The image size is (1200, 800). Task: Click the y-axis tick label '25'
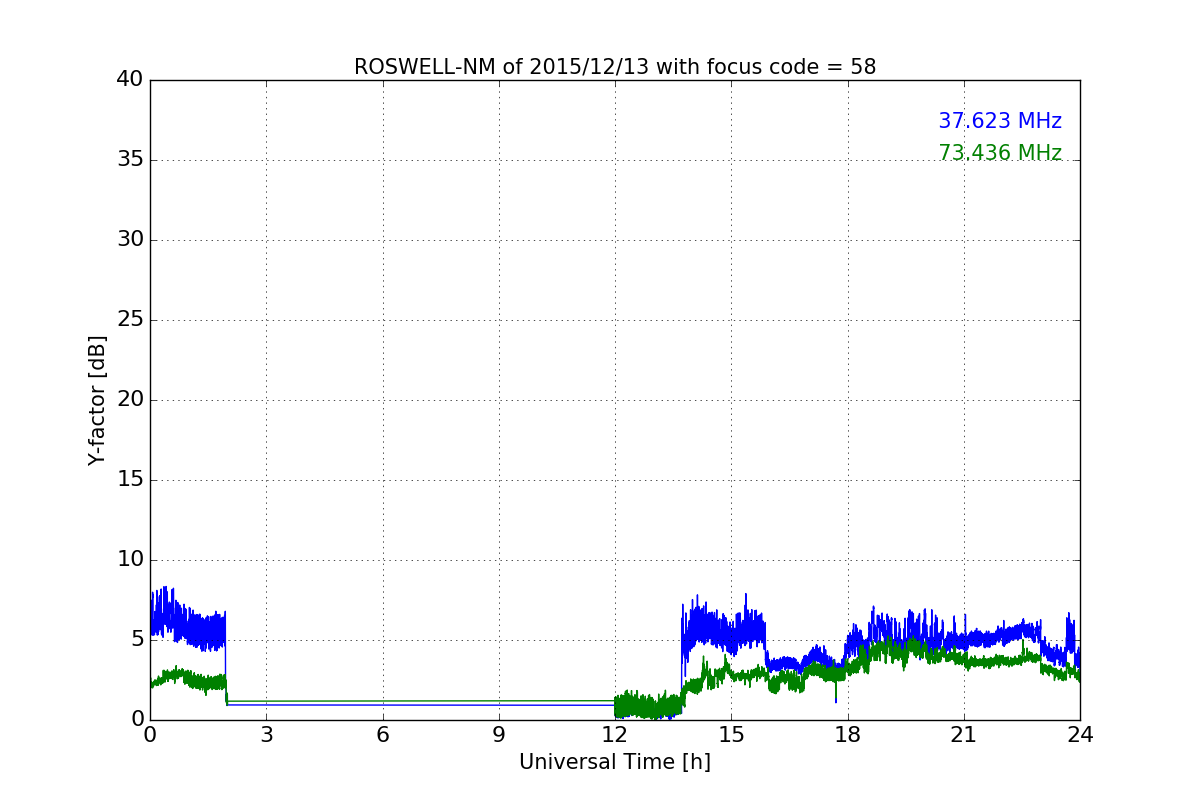(131, 320)
